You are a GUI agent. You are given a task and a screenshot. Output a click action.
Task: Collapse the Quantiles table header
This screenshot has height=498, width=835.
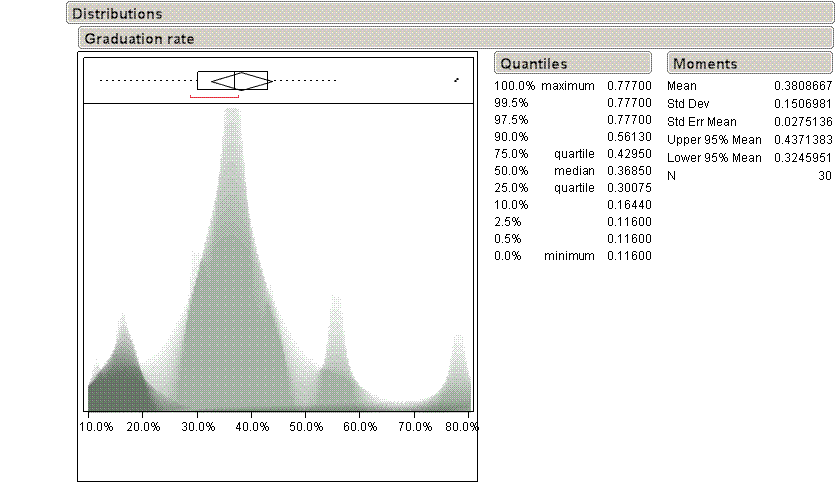click(534, 63)
